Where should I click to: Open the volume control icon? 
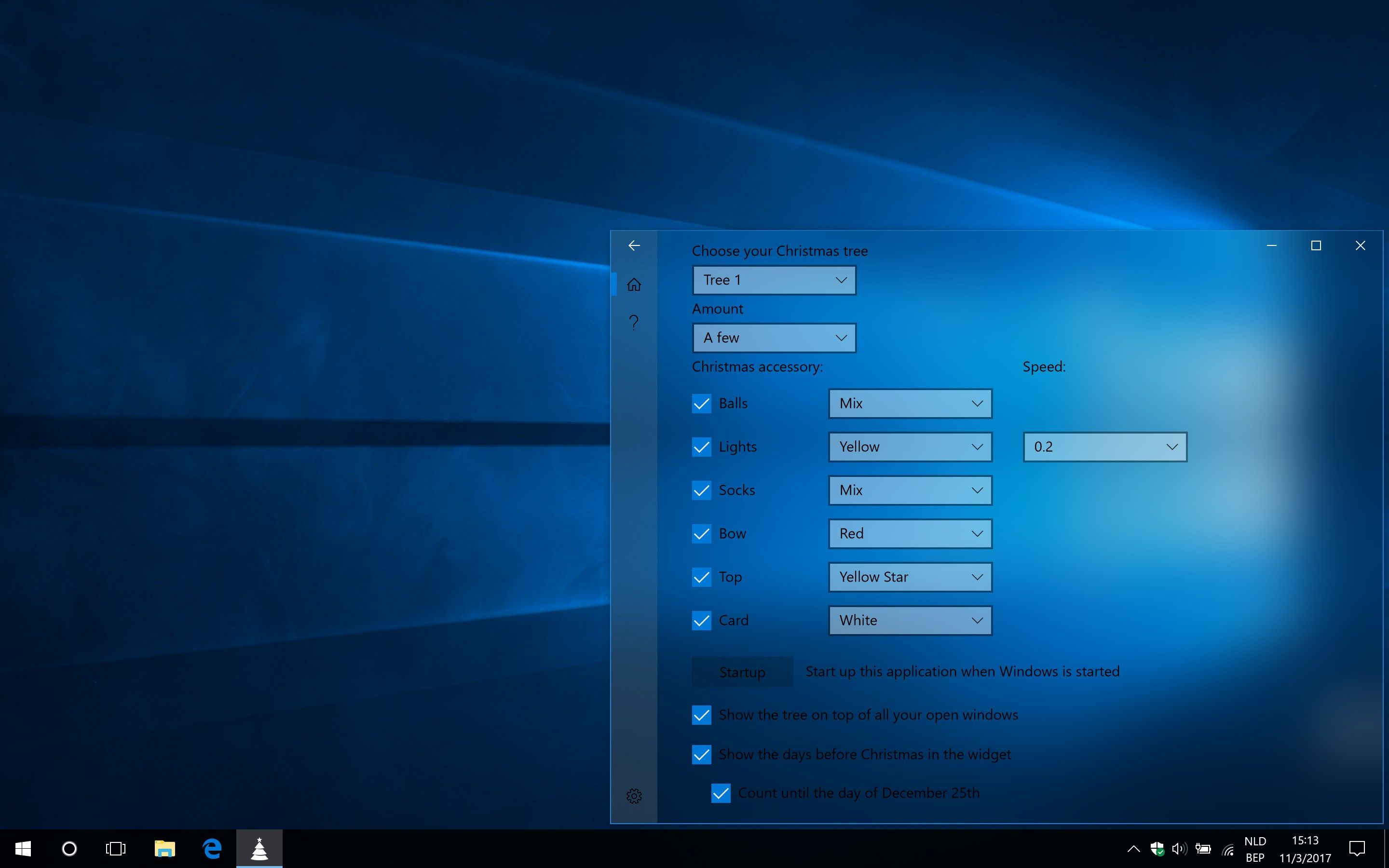point(1180,849)
